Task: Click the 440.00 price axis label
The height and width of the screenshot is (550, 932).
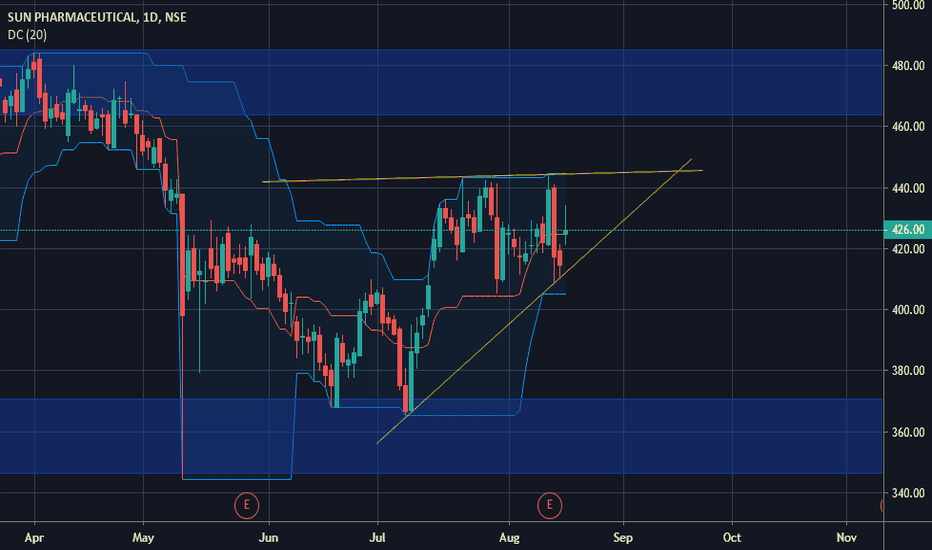Action: click(x=908, y=188)
